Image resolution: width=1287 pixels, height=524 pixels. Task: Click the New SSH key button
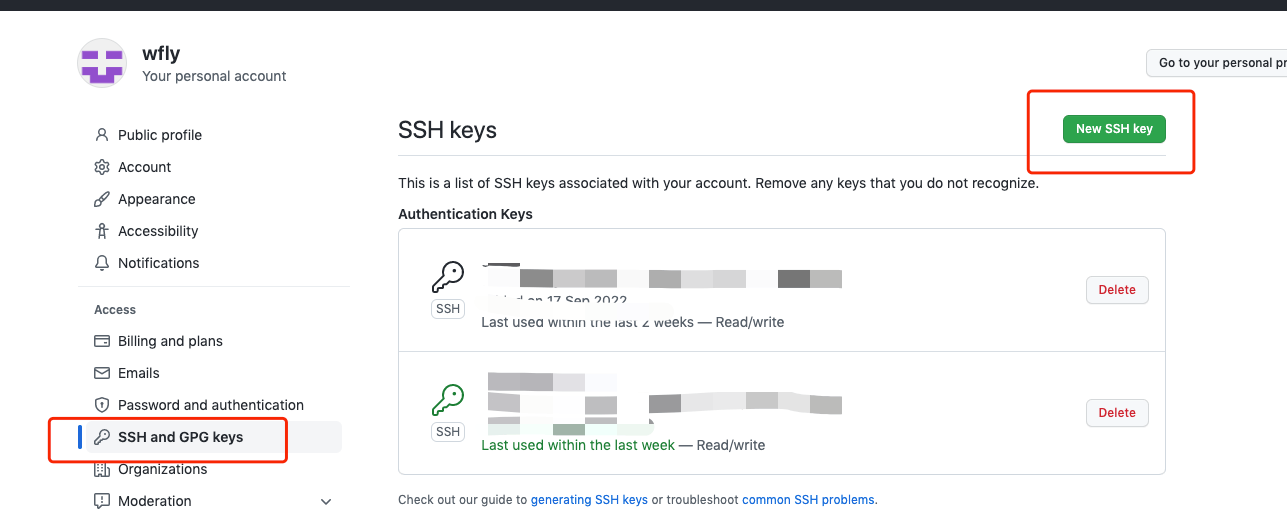(x=1114, y=129)
